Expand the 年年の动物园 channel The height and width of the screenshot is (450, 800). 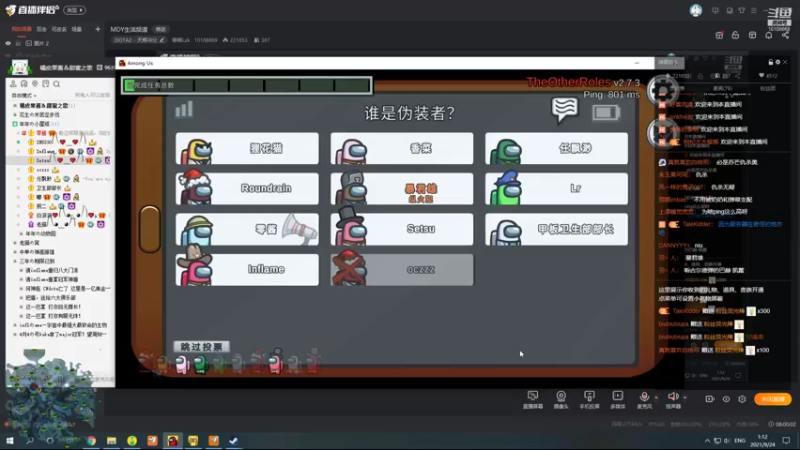pos(21,234)
